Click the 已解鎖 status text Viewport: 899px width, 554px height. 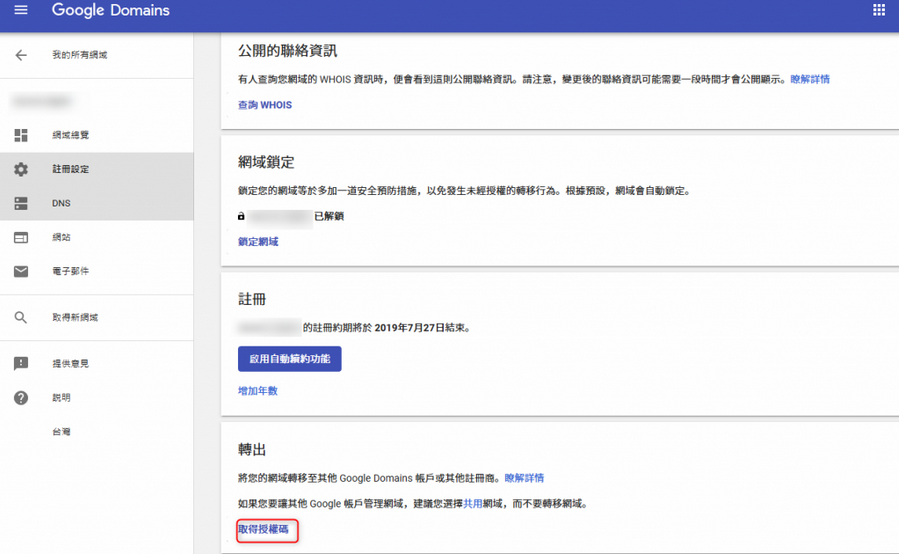(329, 216)
